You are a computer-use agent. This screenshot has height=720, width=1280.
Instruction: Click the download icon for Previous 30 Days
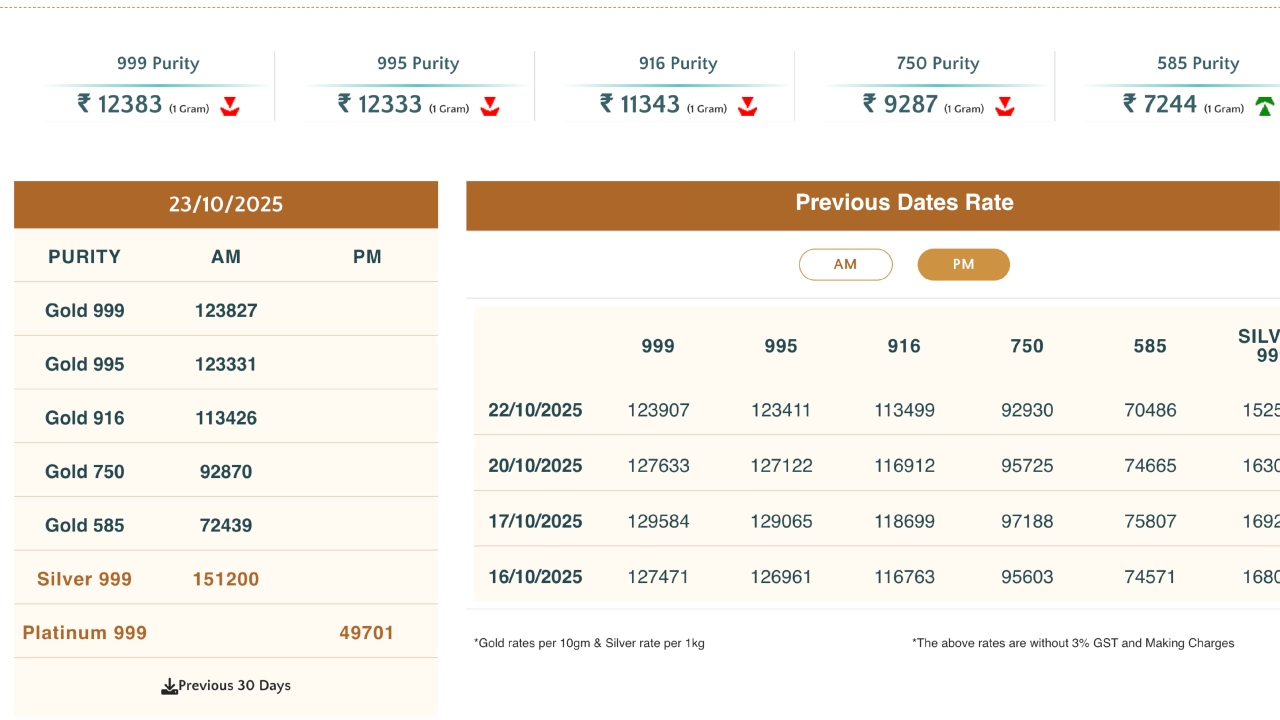tap(169, 686)
